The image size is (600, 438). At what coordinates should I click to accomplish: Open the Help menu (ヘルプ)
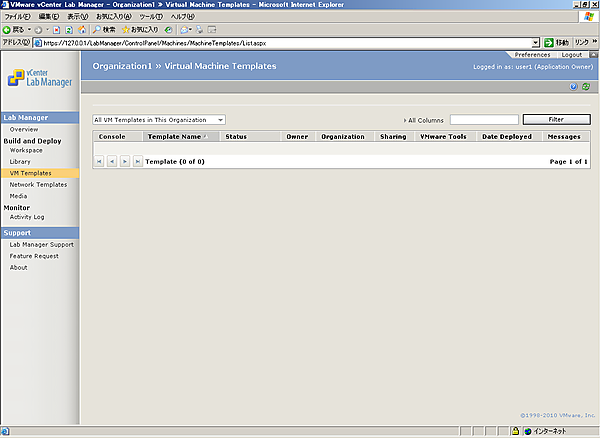[x=183, y=16]
